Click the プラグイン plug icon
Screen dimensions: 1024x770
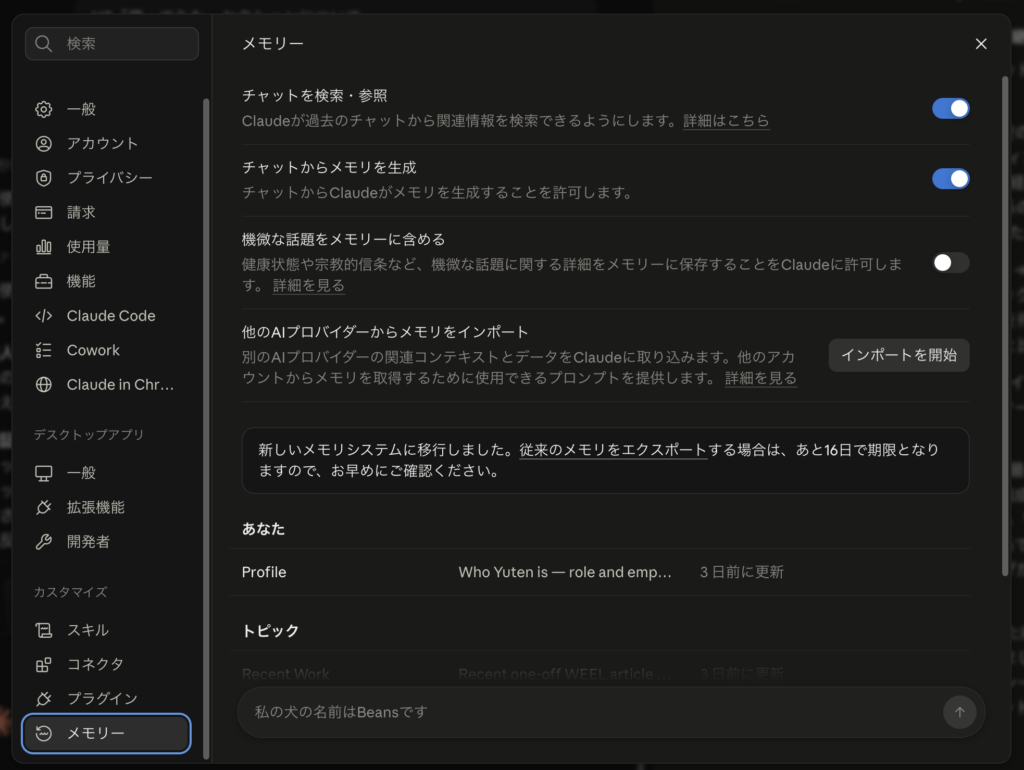[44, 699]
